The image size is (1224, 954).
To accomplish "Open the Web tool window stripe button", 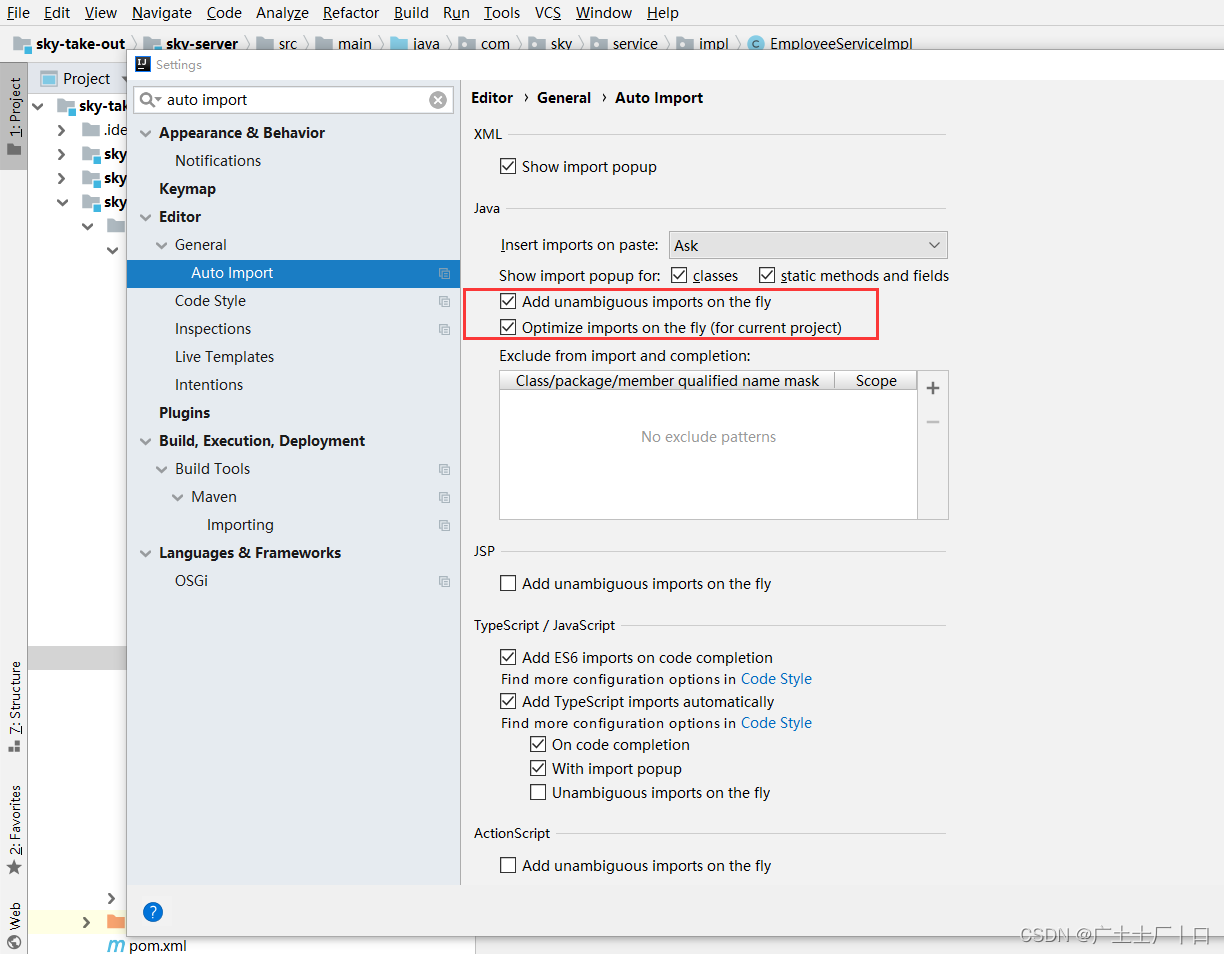I will pyautogui.click(x=14, y=926).
